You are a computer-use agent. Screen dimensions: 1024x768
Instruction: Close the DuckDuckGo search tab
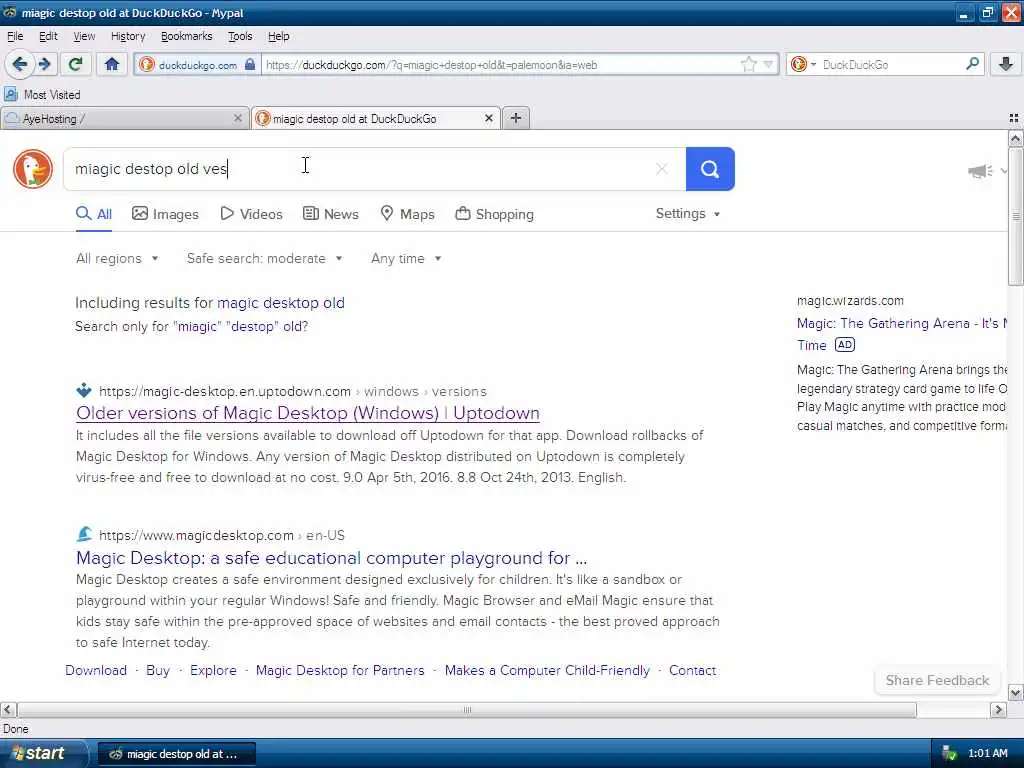pos(488,118)
